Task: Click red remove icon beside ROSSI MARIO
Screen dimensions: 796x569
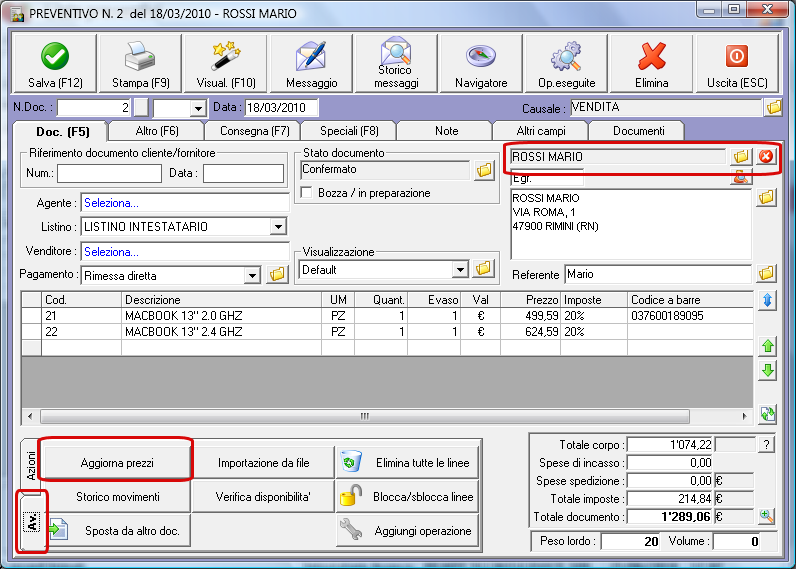Action: pos(767,156)
